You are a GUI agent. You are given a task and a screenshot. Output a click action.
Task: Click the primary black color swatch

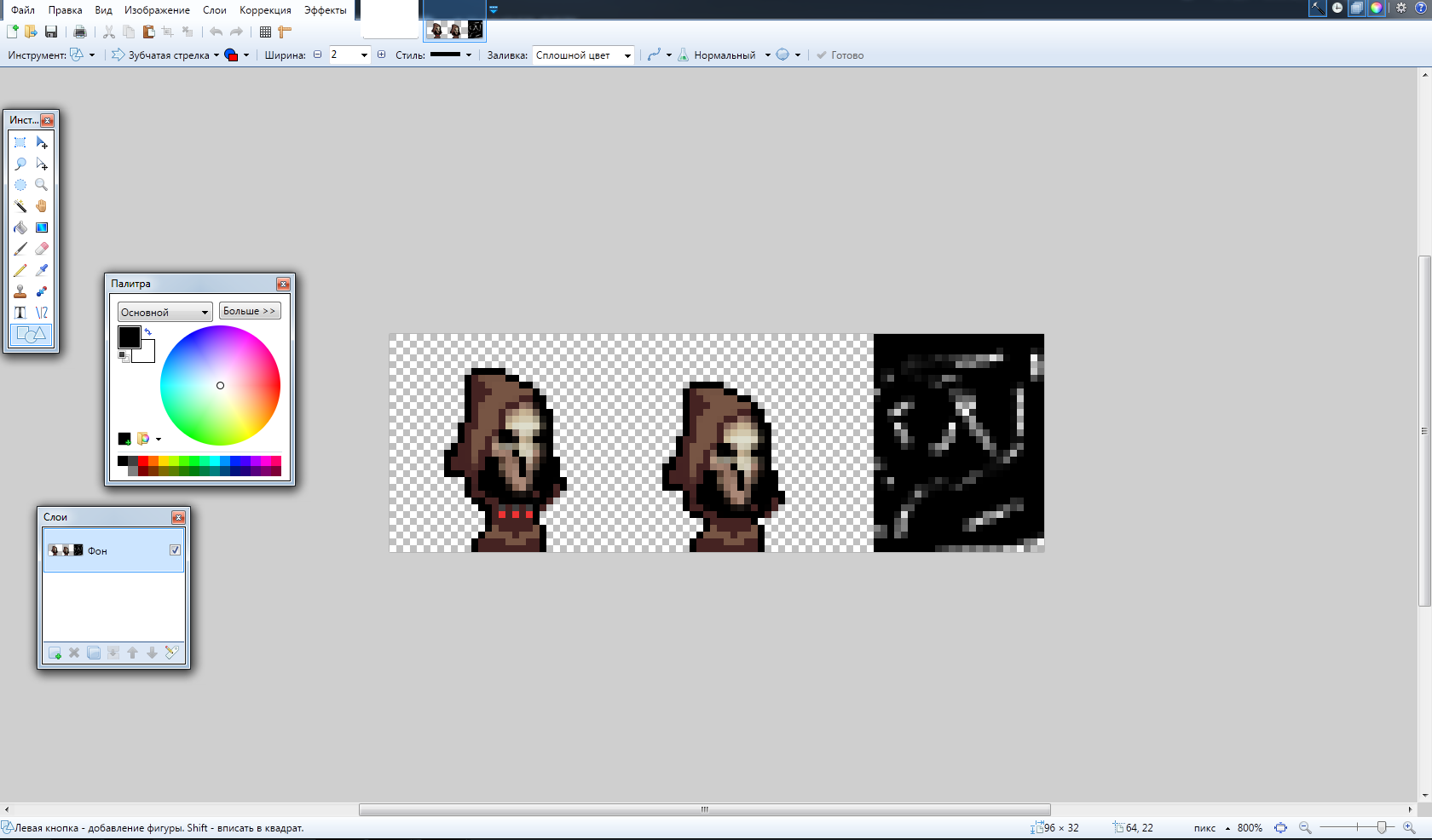129,337
